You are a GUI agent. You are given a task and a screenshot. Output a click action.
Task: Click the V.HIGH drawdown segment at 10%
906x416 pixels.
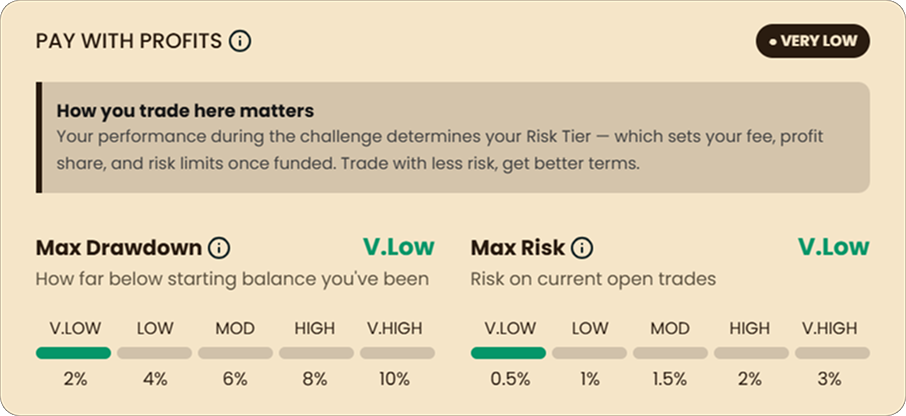[398, 353]
